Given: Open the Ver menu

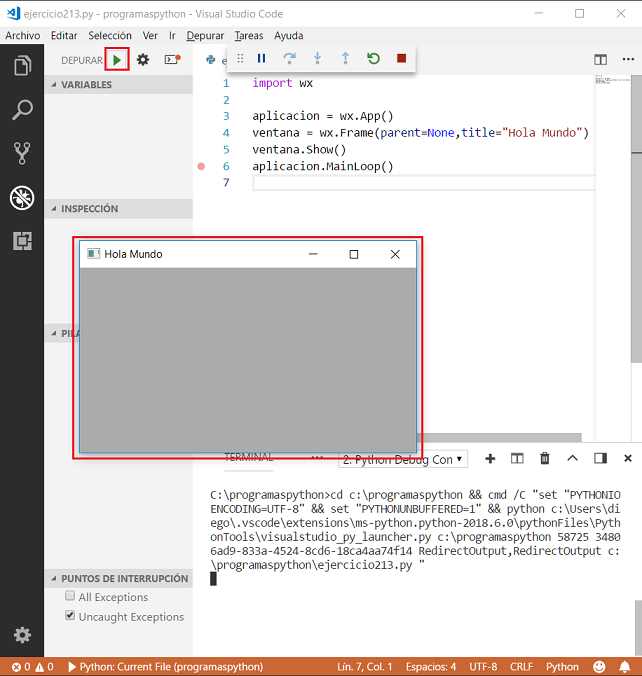Looking at the screenshot, I should click(x=150, y=35).
